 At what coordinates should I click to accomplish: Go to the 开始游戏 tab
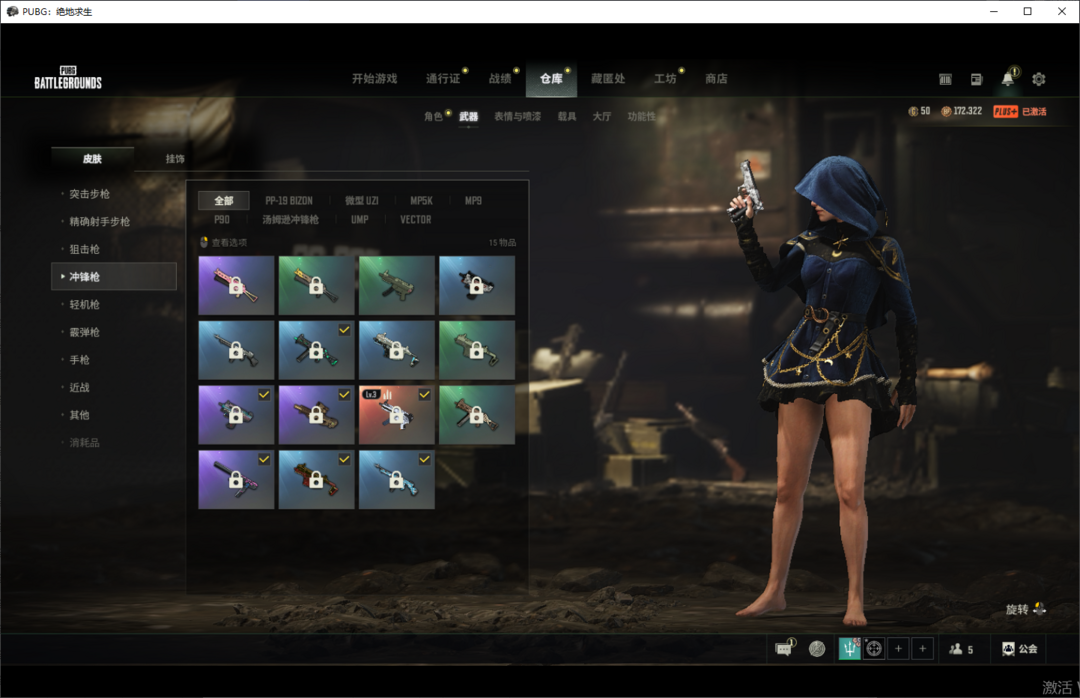coord(375,79)
